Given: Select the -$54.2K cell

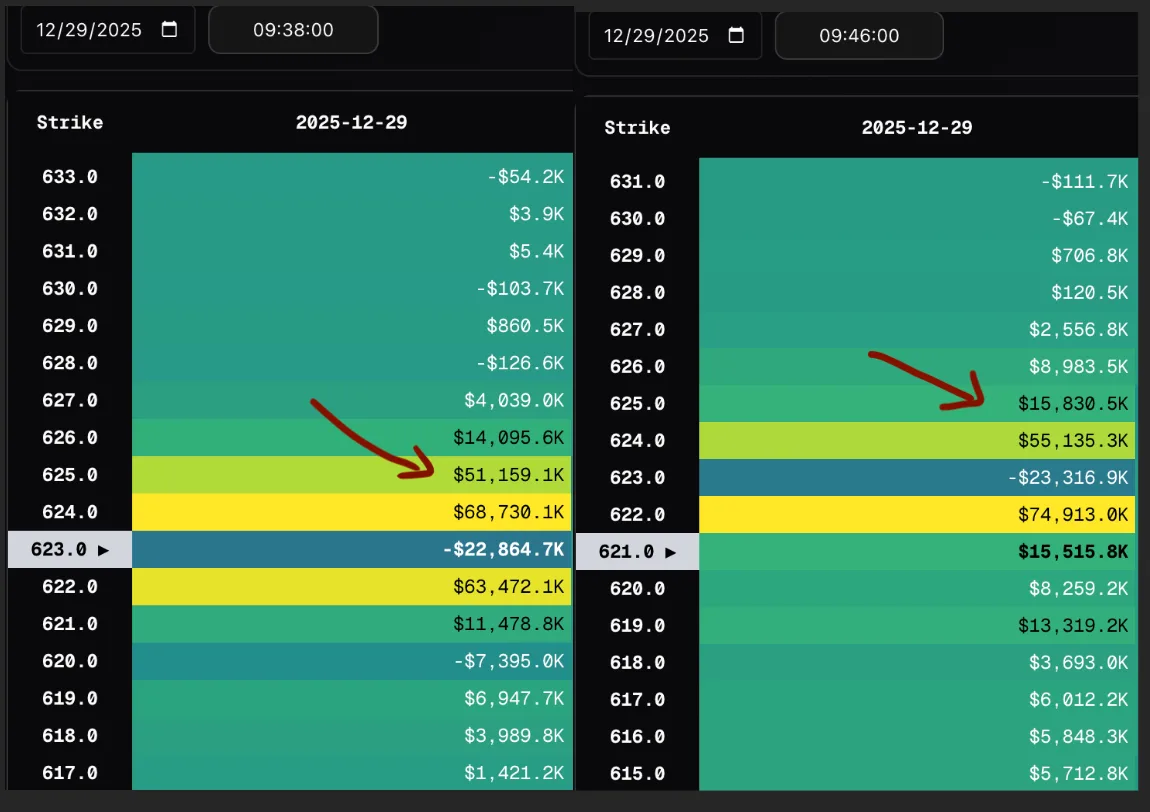Looking at the screenshot, I should 352,177.
